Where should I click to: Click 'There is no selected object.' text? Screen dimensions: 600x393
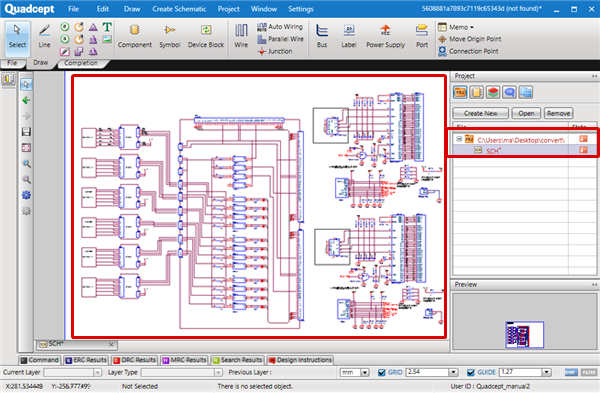pos(255,386)
